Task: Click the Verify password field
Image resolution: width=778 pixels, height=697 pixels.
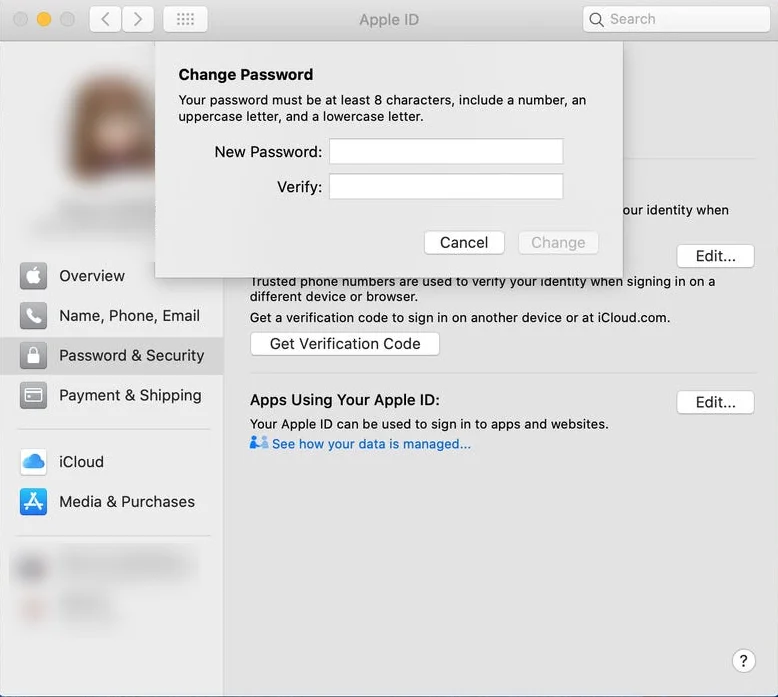Action: coord(446,187)
